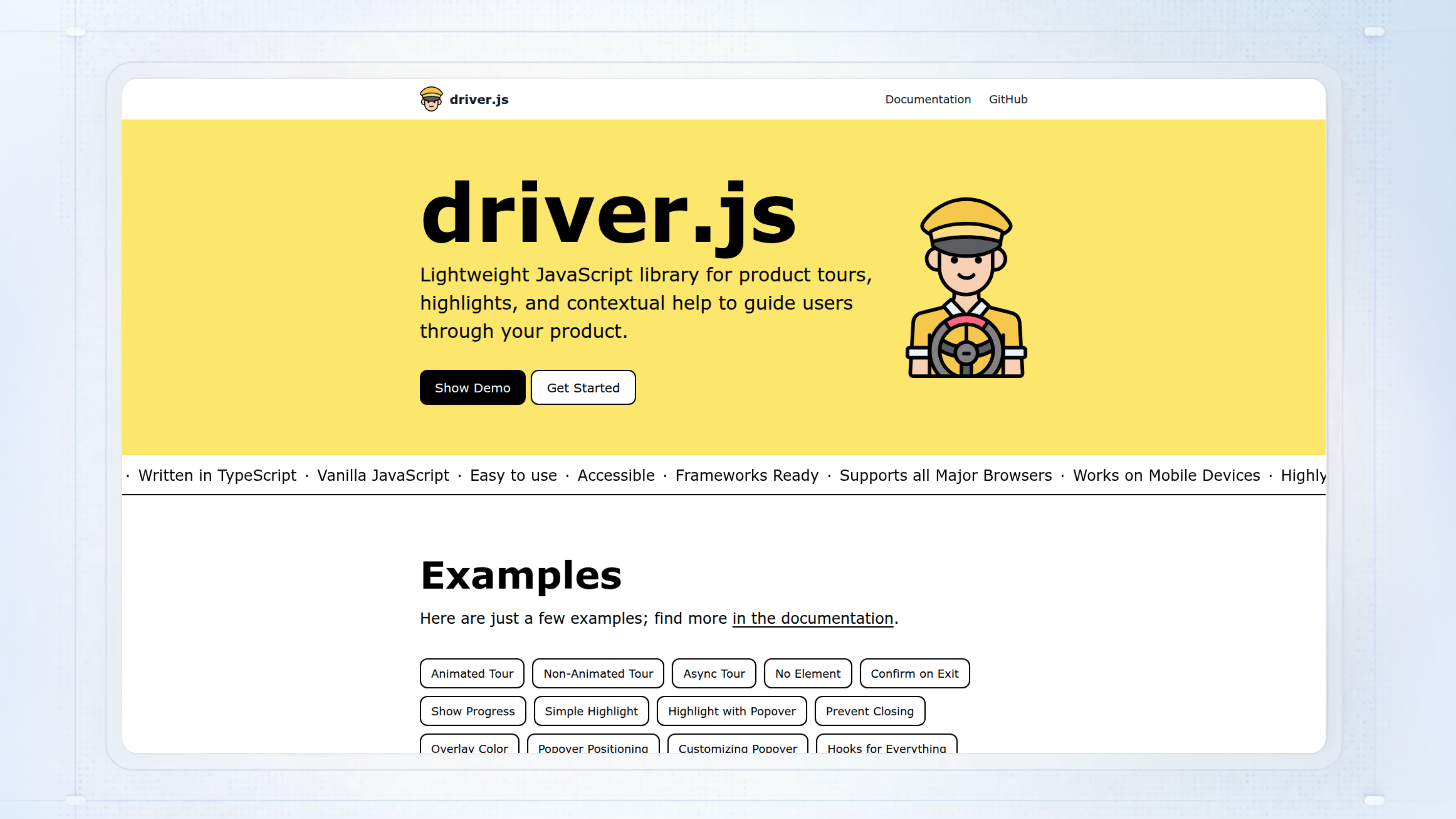1456x819 pixels.
Task: Click the large driver mascot illustration
Action: click(x=966, y=288)
